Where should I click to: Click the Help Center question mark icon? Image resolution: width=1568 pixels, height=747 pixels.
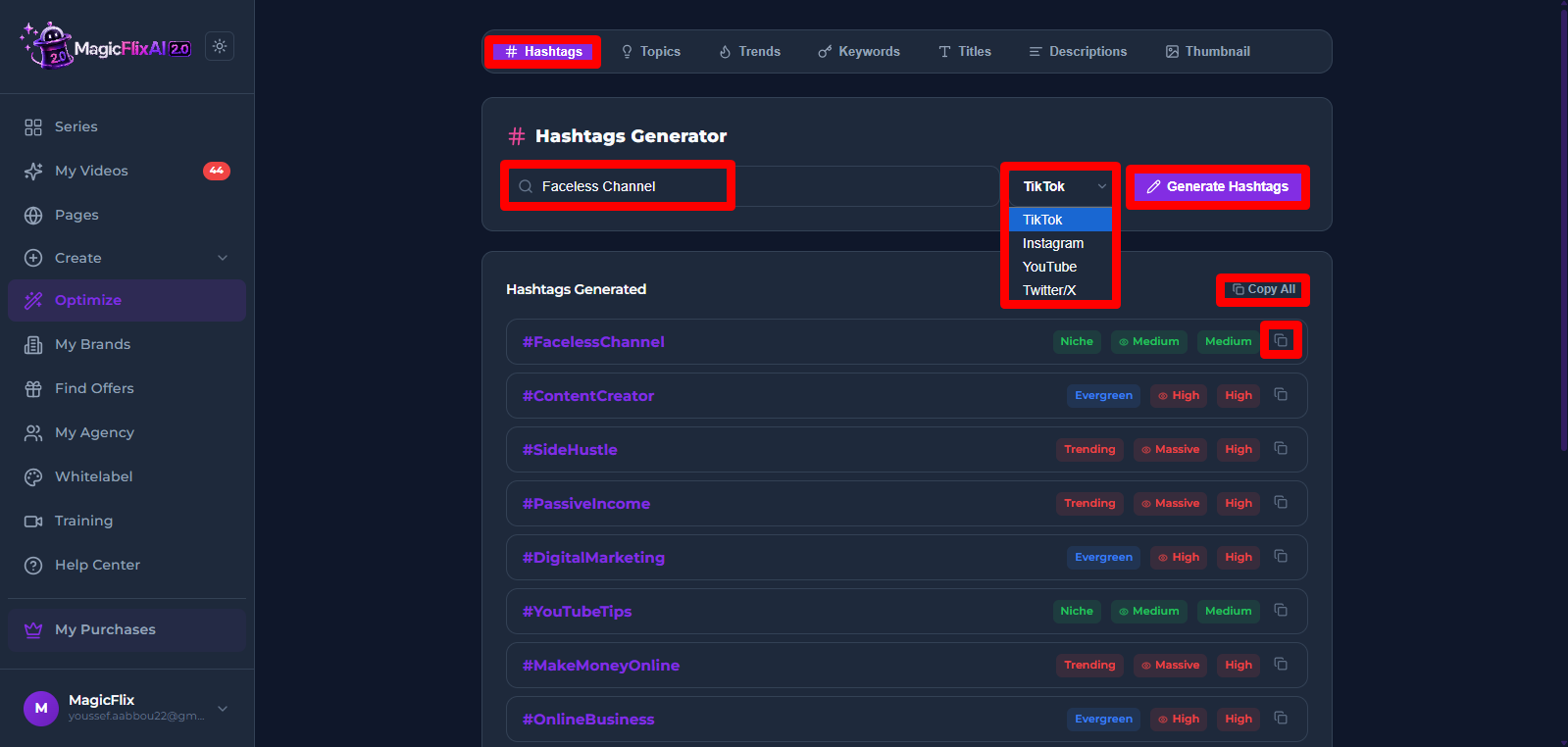click(33, 565)
